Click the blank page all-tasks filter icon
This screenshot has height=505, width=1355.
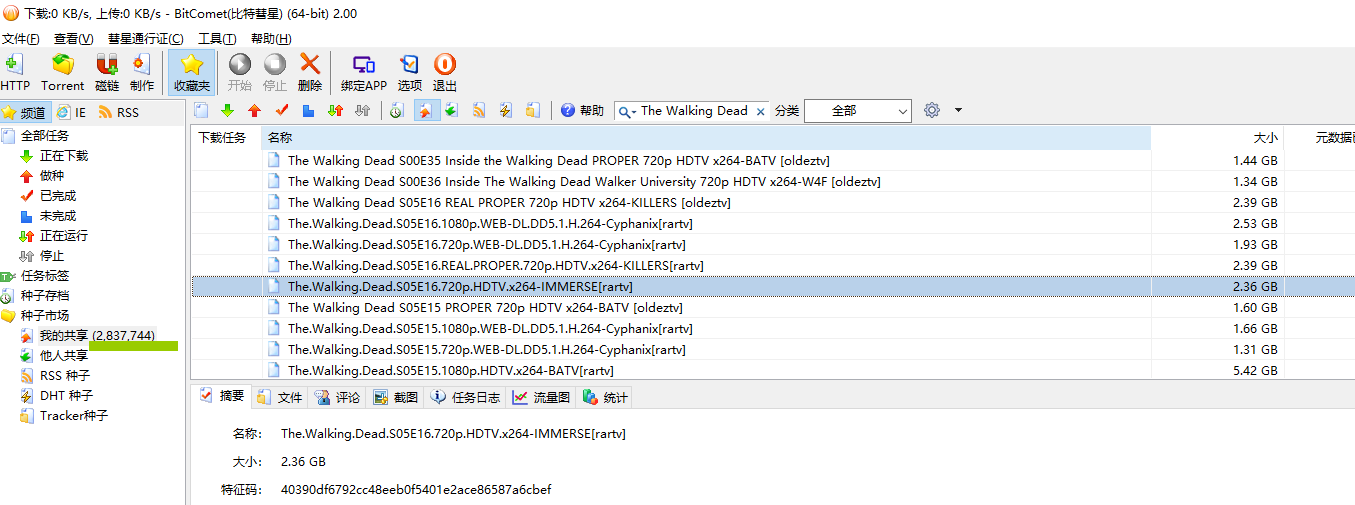click(201, 110)
